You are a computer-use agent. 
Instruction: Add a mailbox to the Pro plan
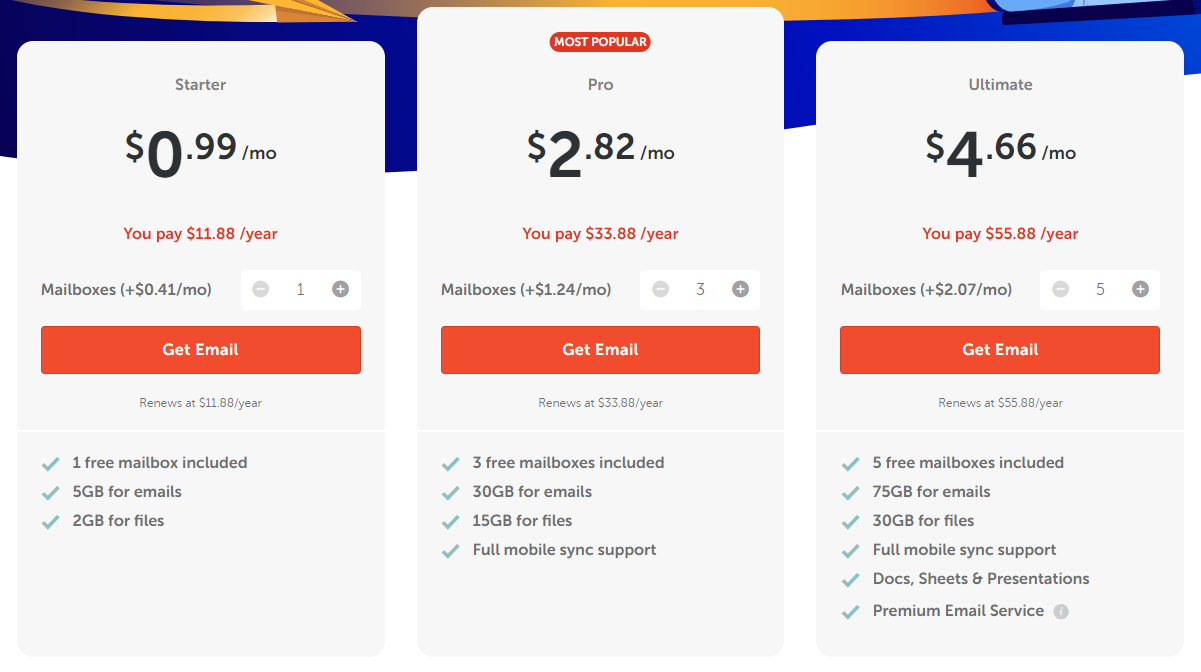740,289
